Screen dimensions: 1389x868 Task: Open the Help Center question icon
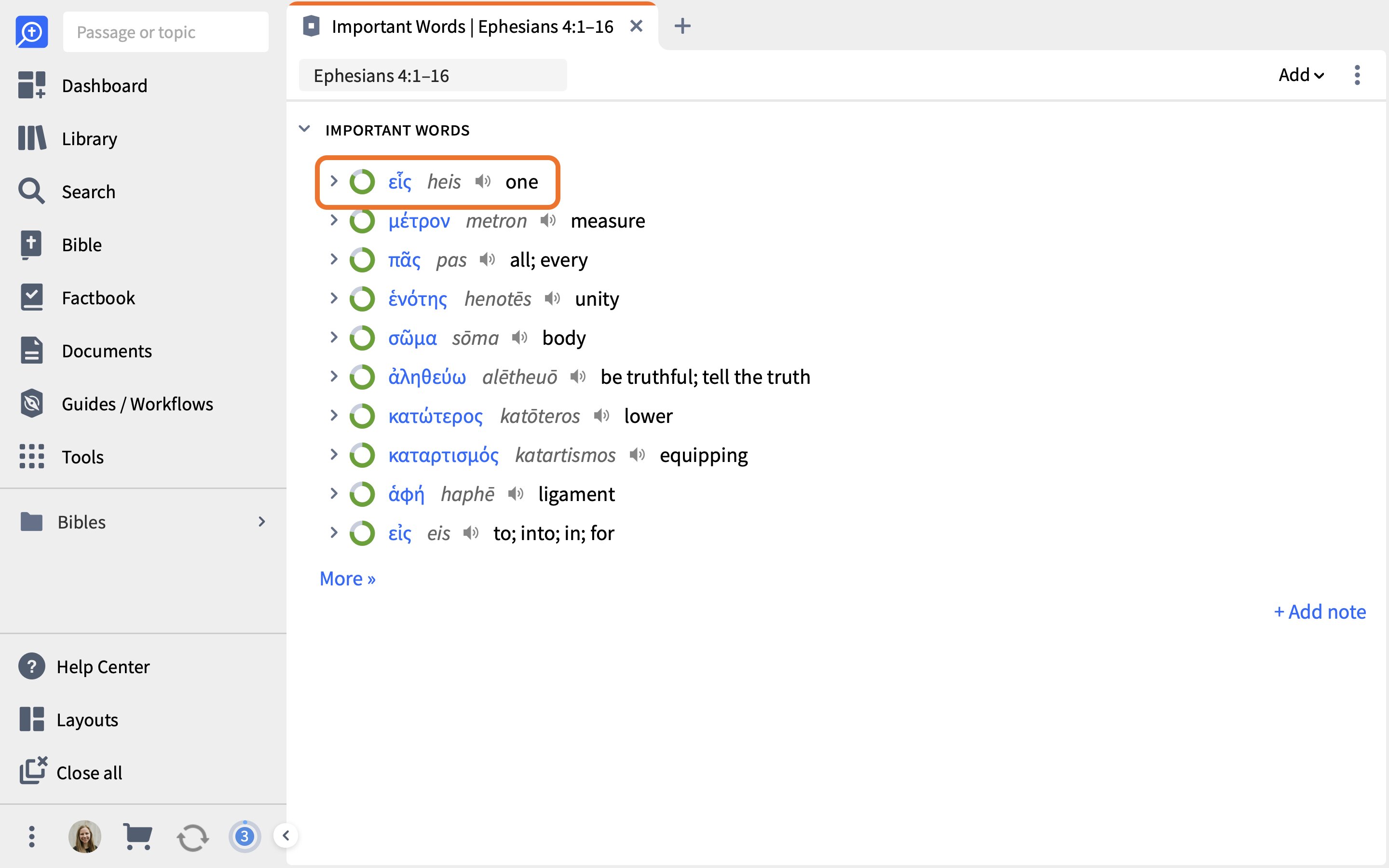click(31, 666)
